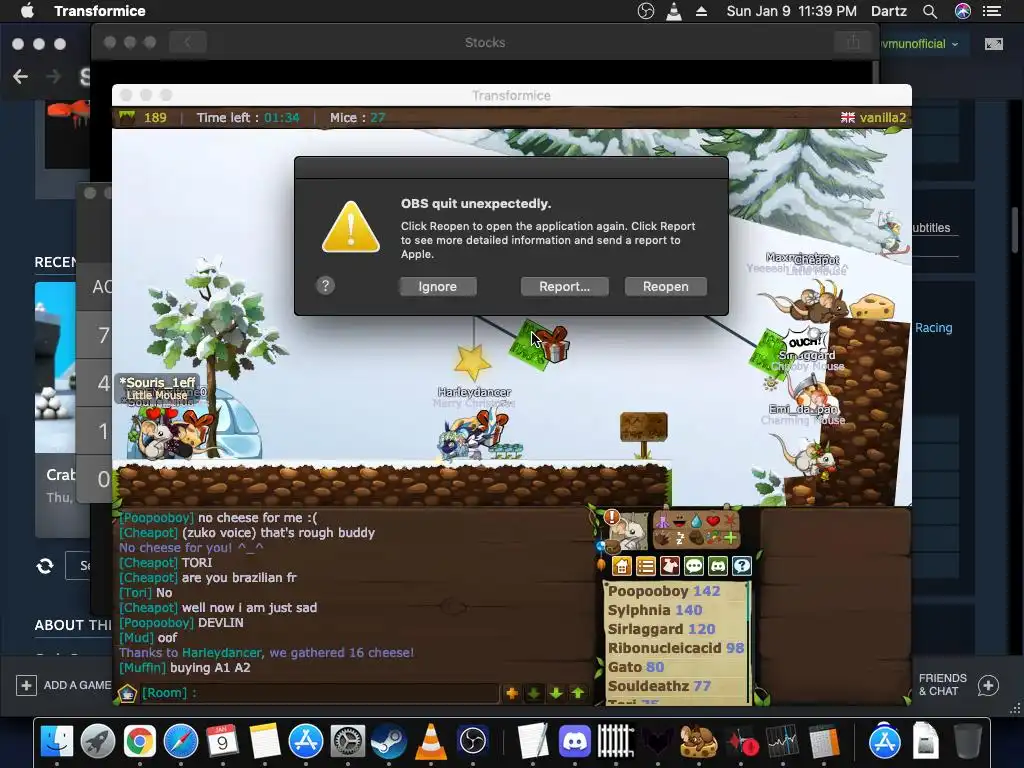
Task: Open the vmunofficial account dropdown in Steam
Action: coord(918,44)
